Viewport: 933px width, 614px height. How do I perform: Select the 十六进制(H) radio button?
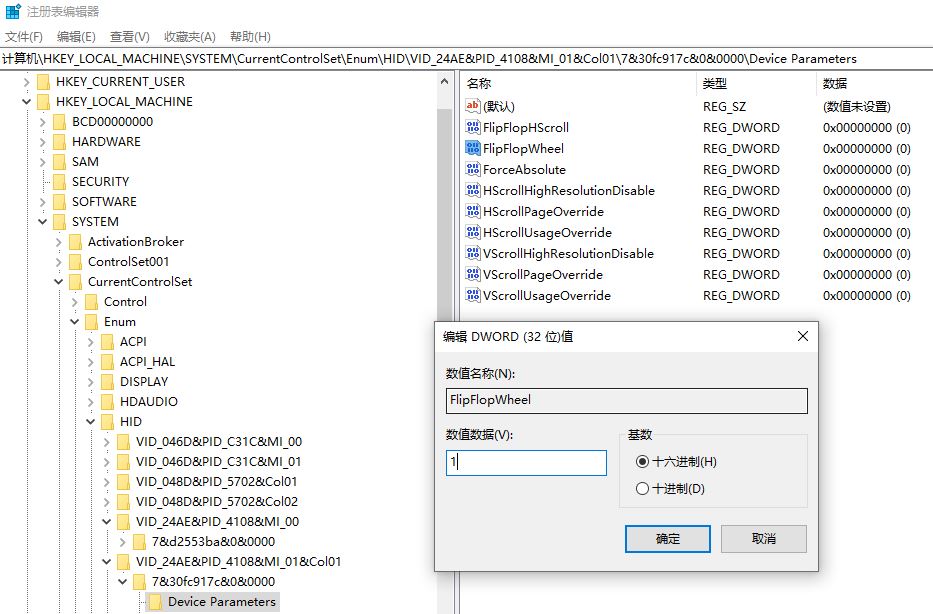point(642,462)
